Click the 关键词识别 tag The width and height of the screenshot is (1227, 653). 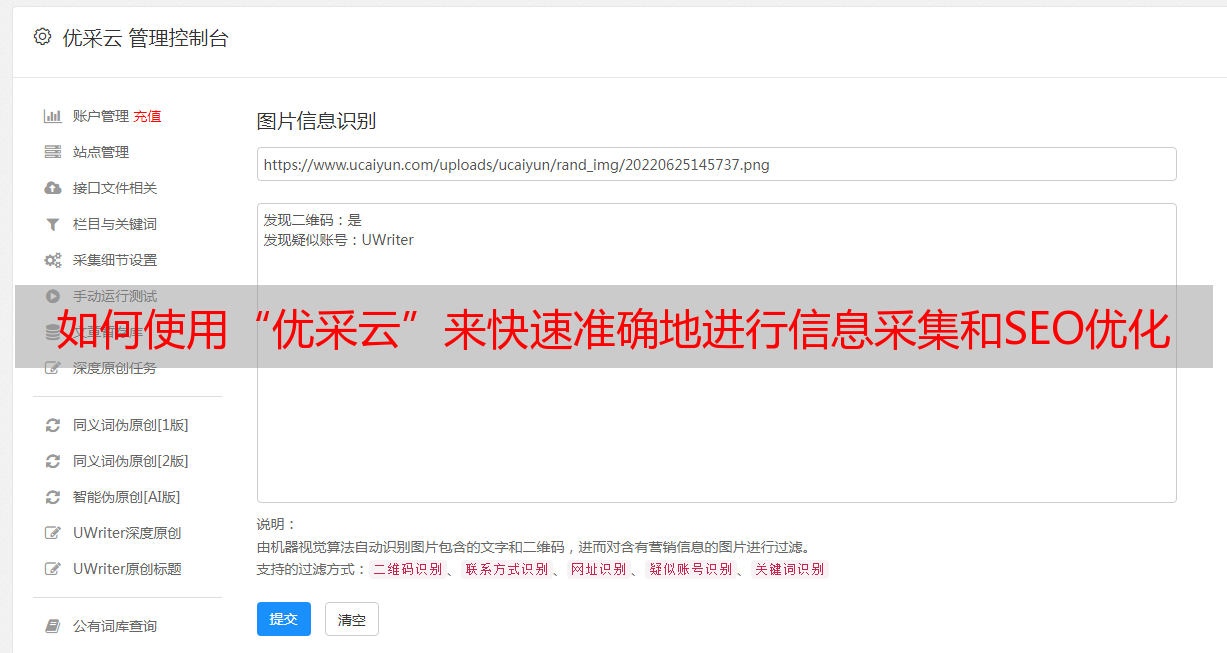(x=789, y=569)
